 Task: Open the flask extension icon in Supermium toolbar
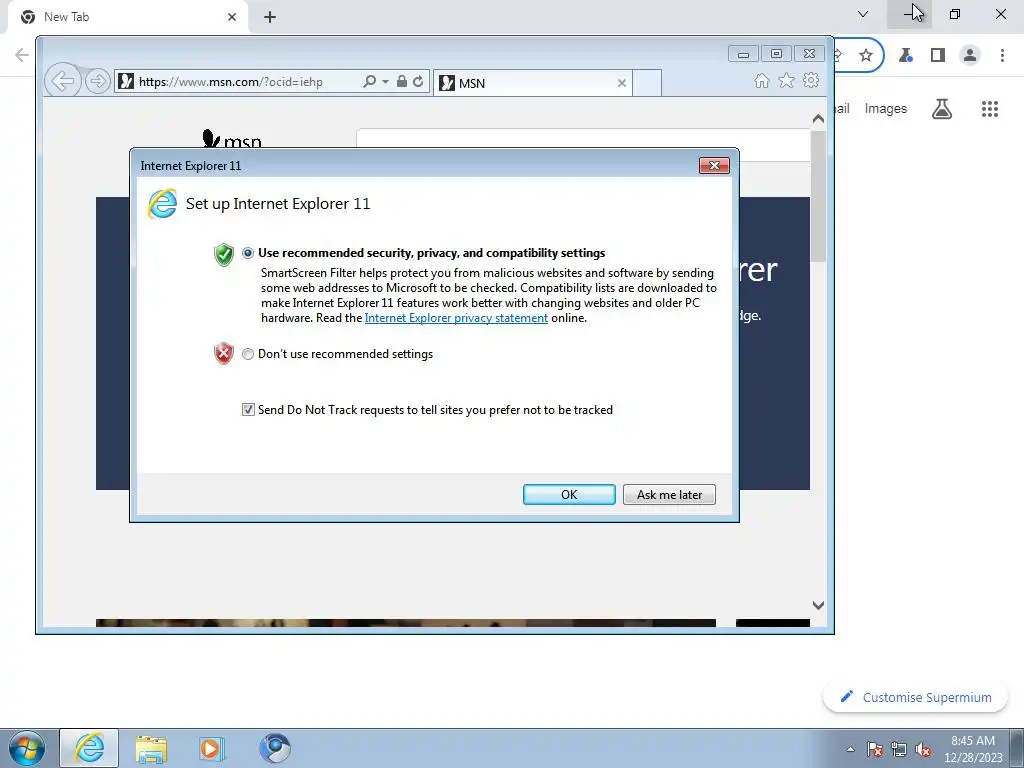click(906, 56)
